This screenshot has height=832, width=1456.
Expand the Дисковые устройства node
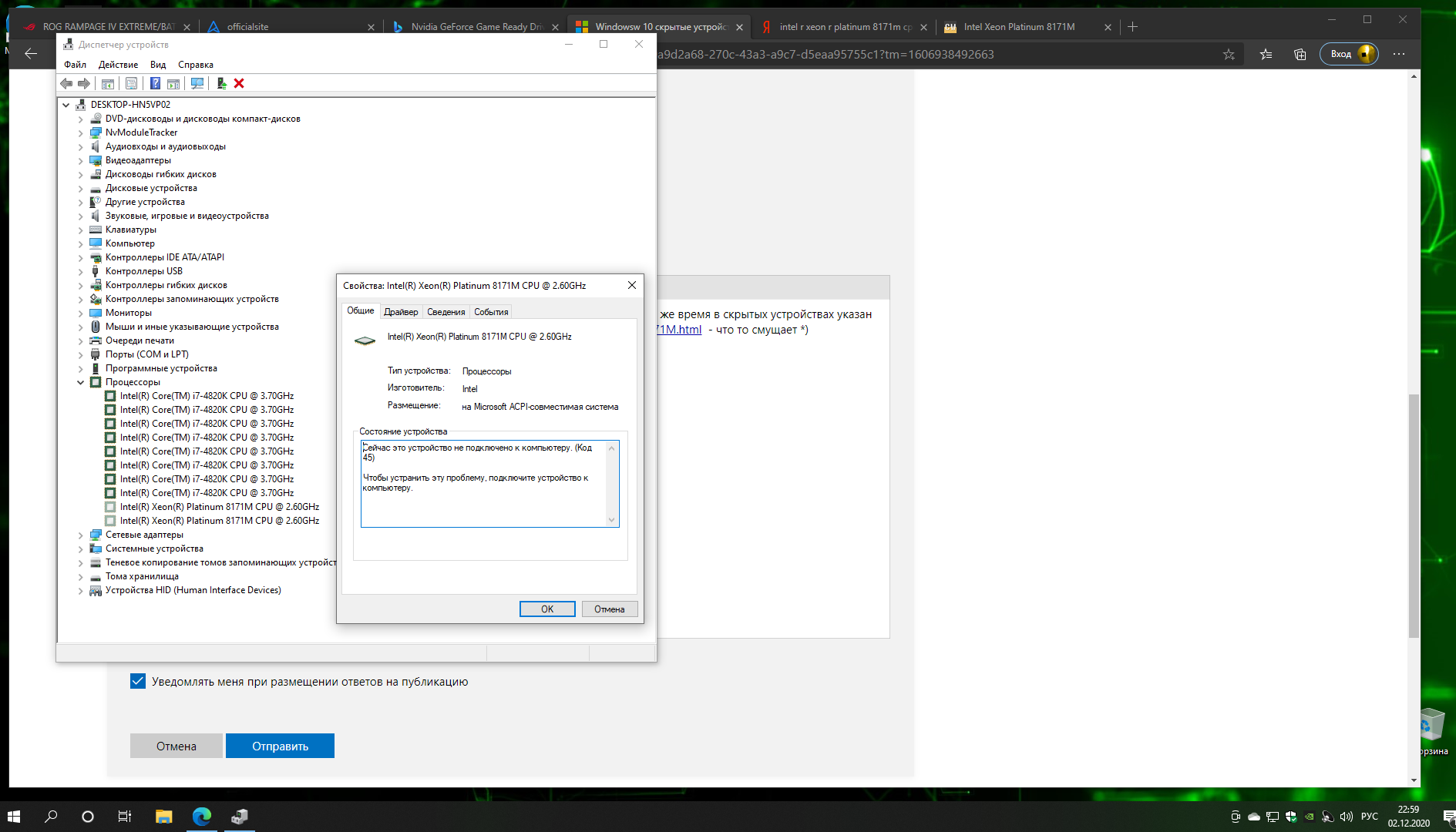click(80, 188)
